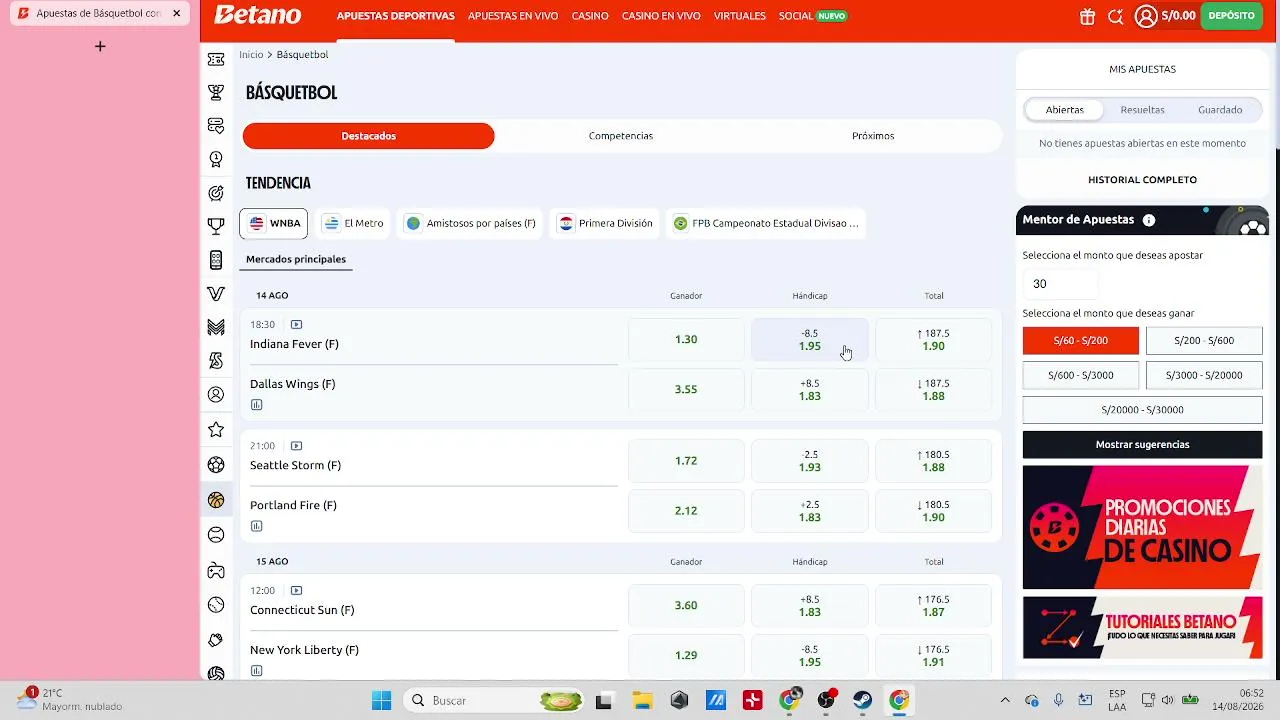Open the V-shaped logo icon in sidebar

tap(216, 294)
